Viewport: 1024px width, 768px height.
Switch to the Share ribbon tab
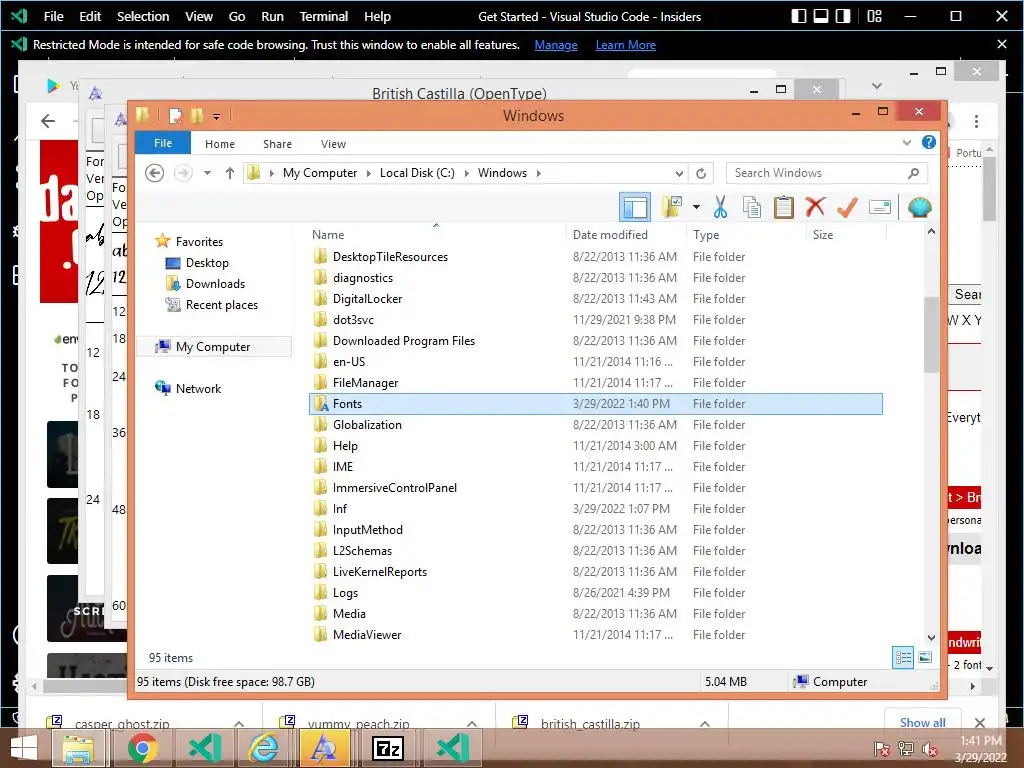click(277, 144)
